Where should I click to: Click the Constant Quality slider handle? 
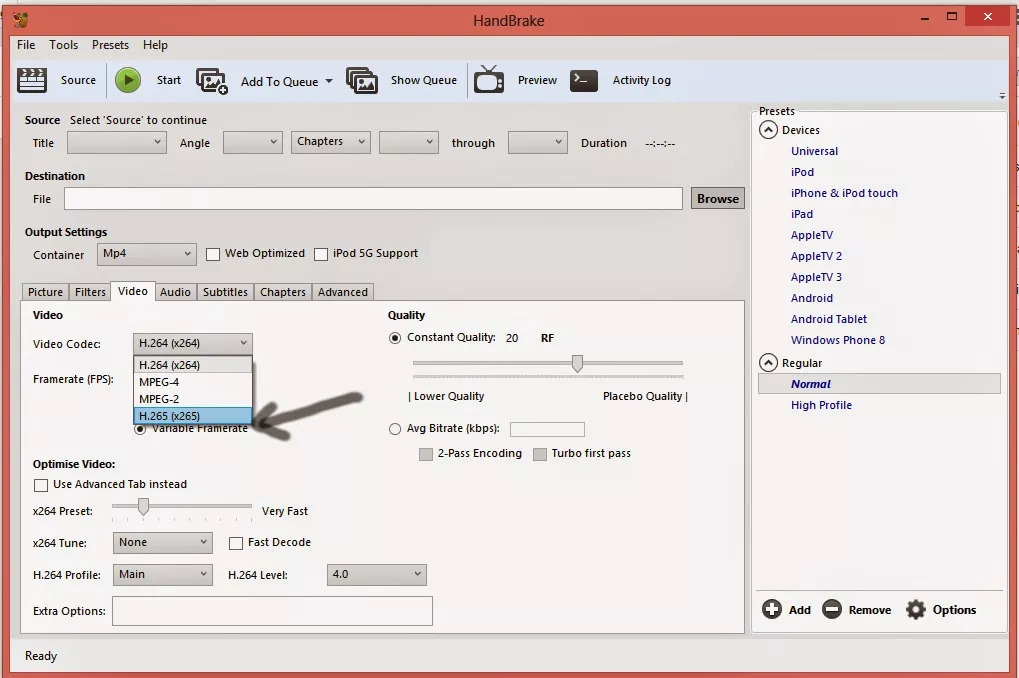(x=577, y=363)
